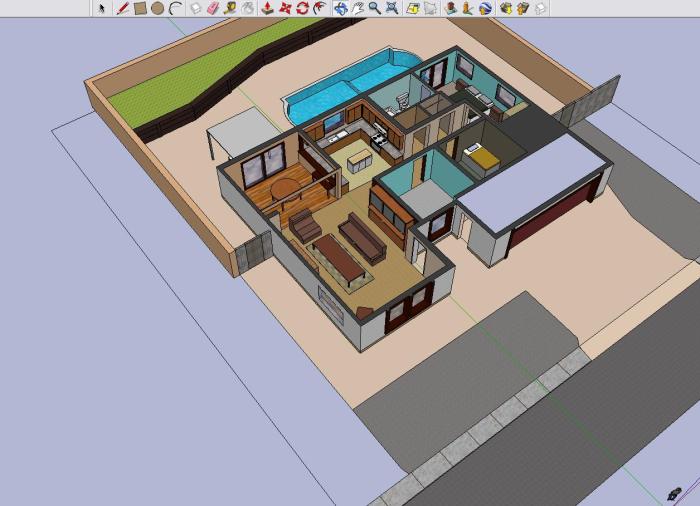Activate the Rotate tool
Screen dimensions: 700x506
point(301,8)
